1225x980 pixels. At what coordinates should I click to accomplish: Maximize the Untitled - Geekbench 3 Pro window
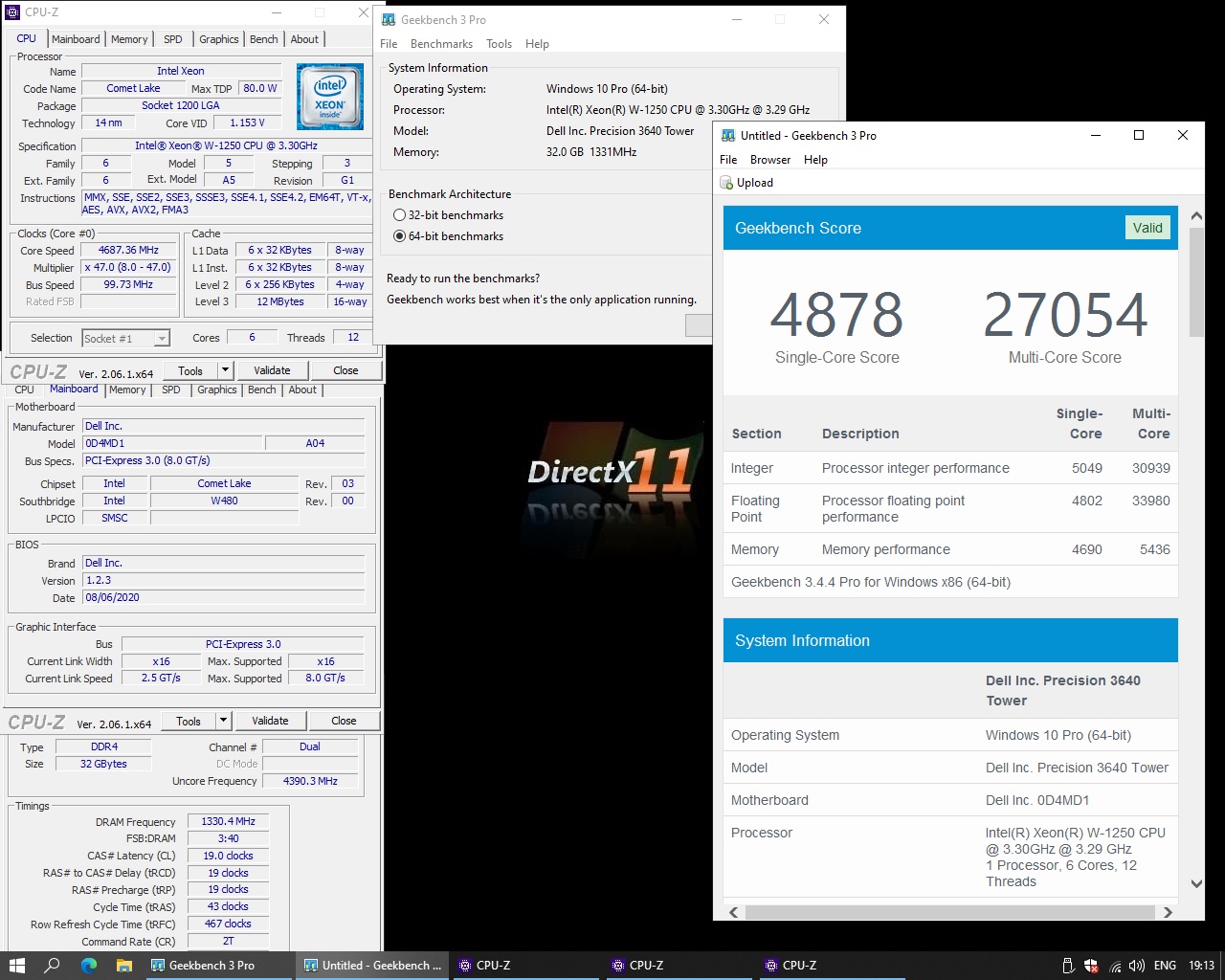coord(1139,135)
